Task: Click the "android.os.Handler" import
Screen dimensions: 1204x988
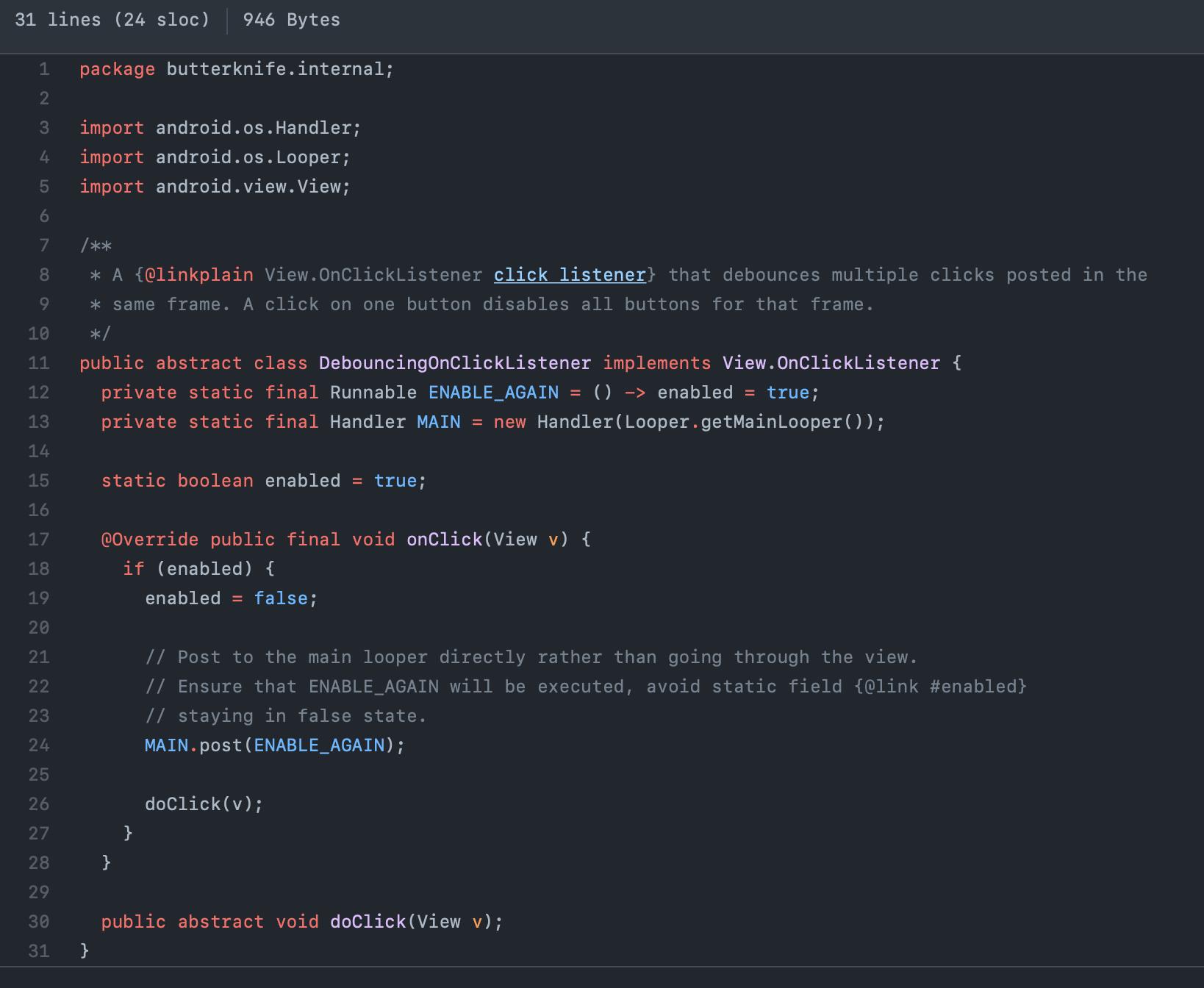Action: (x=254, y=128)
